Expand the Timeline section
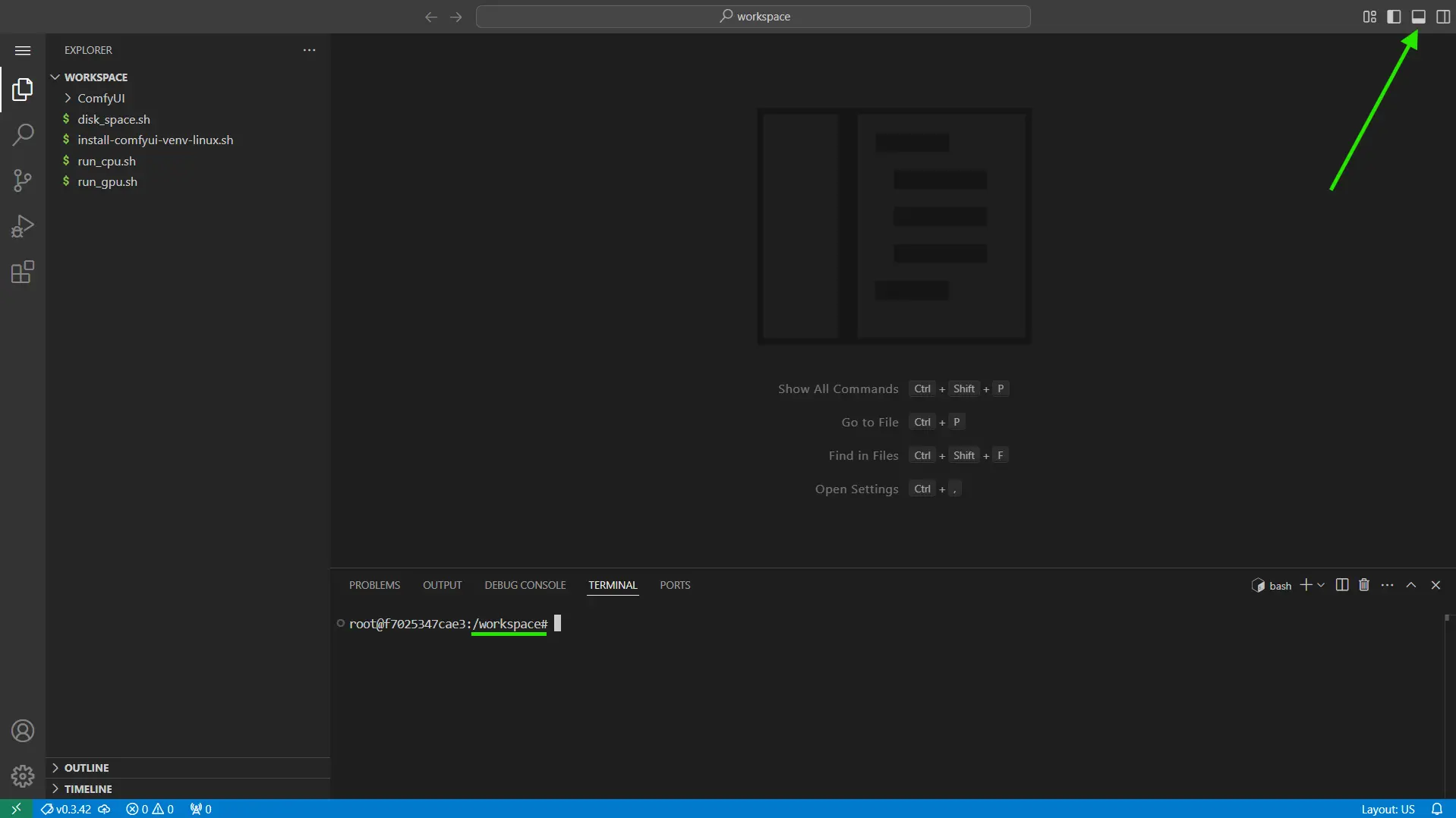The width and height of the screenshot is (1456, 818). tap(188, 789)
